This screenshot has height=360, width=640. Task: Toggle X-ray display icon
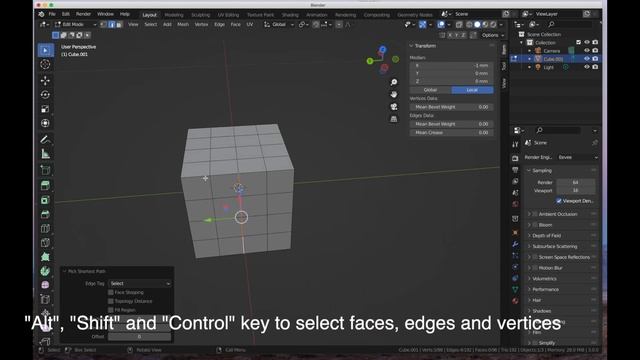459,24
